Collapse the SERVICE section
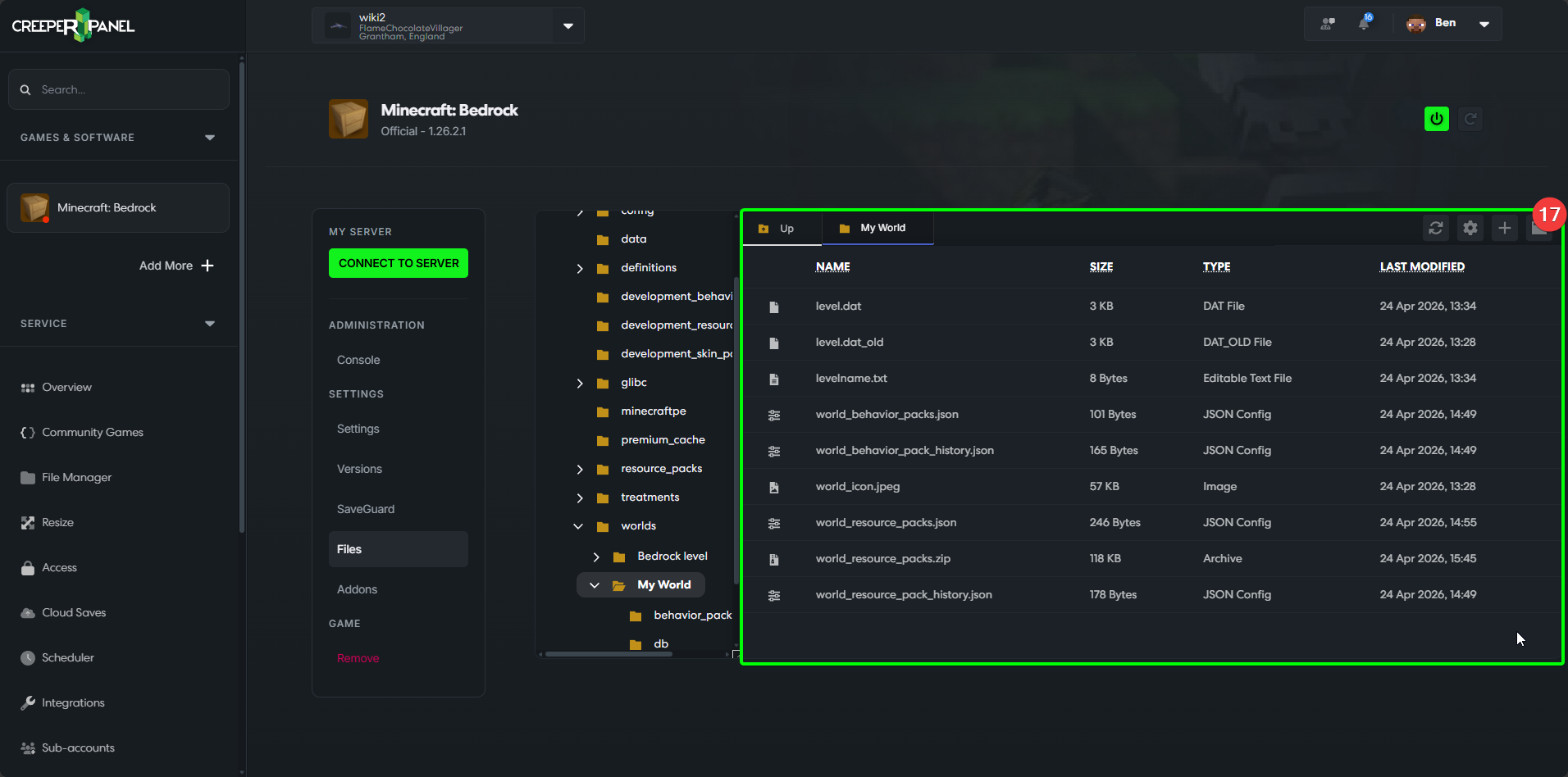Screen dimensions: 1568x777 (210, 324)
